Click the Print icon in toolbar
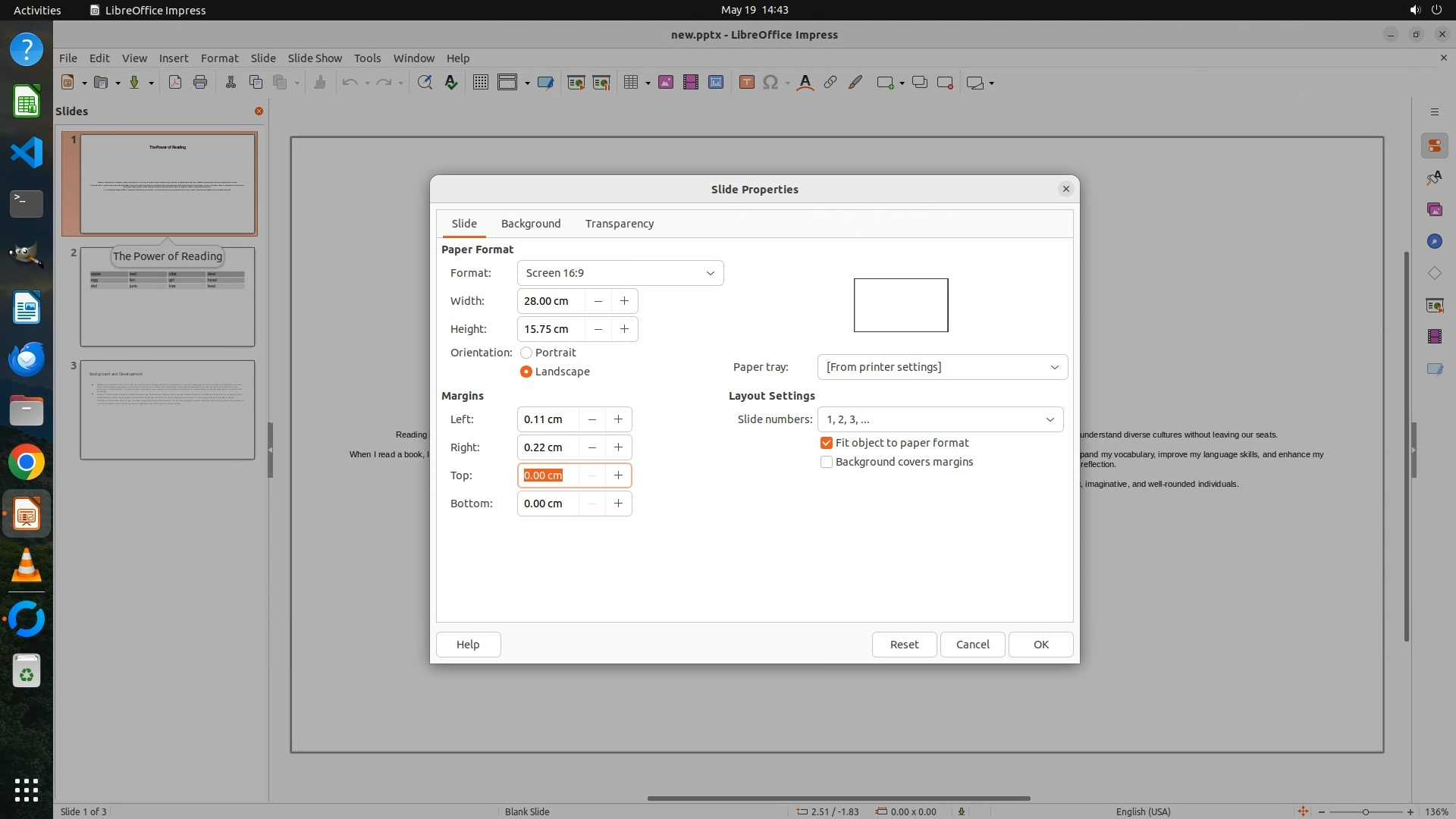 coord(200,83)
